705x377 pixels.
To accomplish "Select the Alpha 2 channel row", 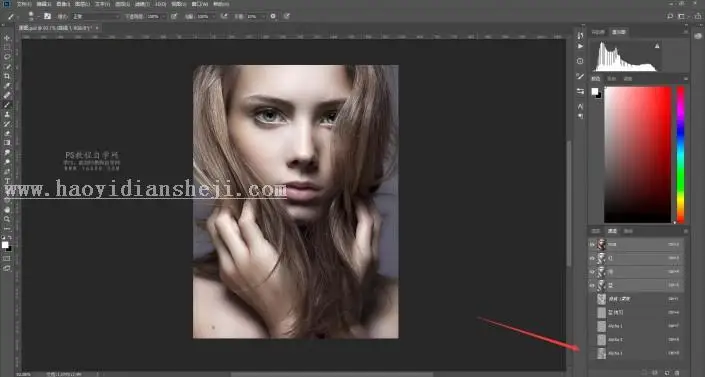I will pos(637,340).
